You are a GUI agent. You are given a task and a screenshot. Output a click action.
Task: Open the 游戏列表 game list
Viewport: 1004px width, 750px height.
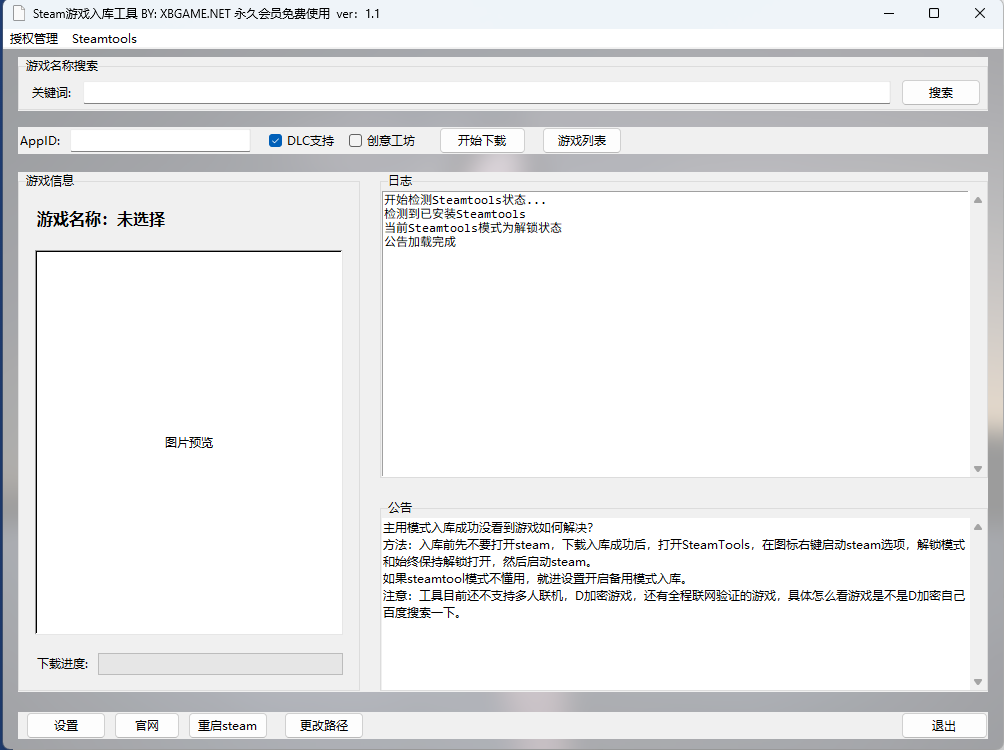581,140
